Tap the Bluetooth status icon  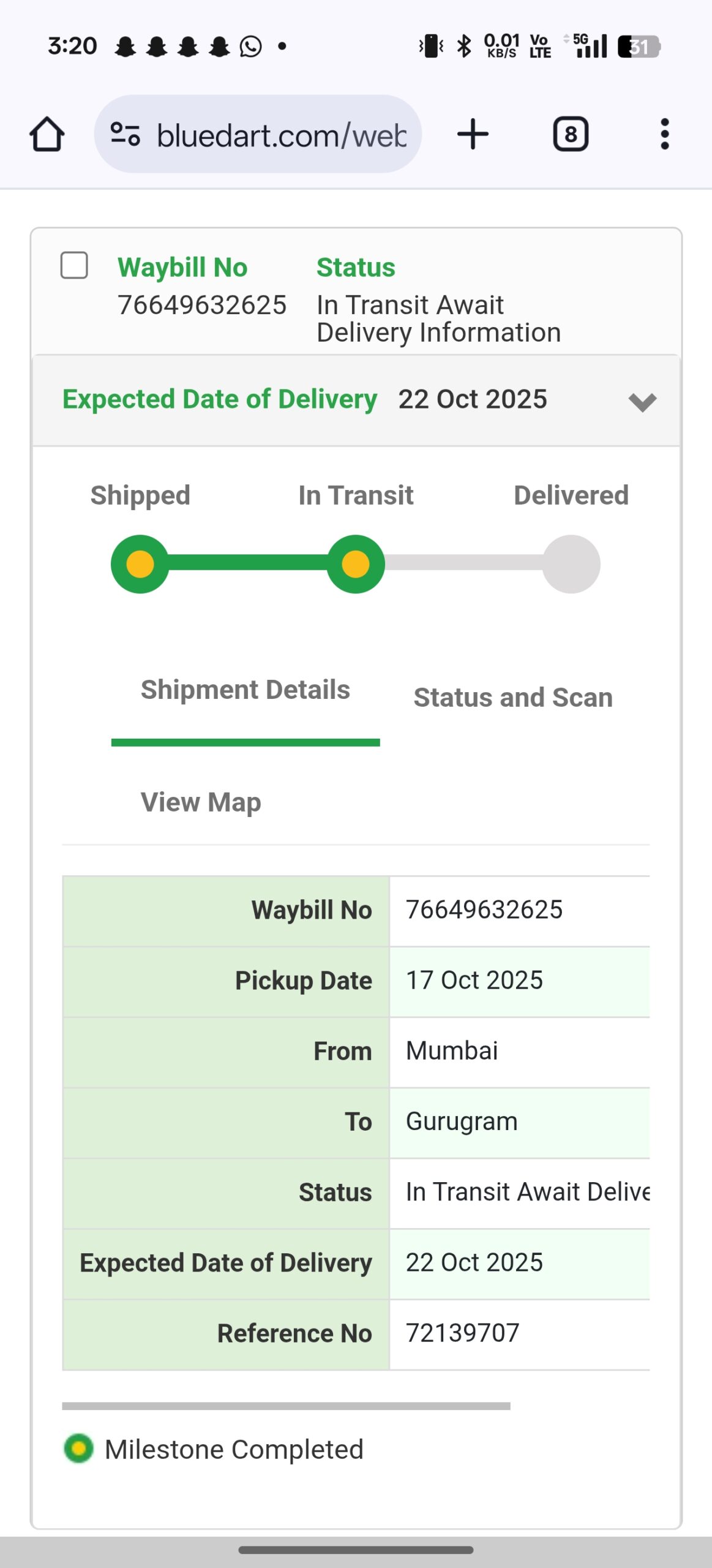465,47
